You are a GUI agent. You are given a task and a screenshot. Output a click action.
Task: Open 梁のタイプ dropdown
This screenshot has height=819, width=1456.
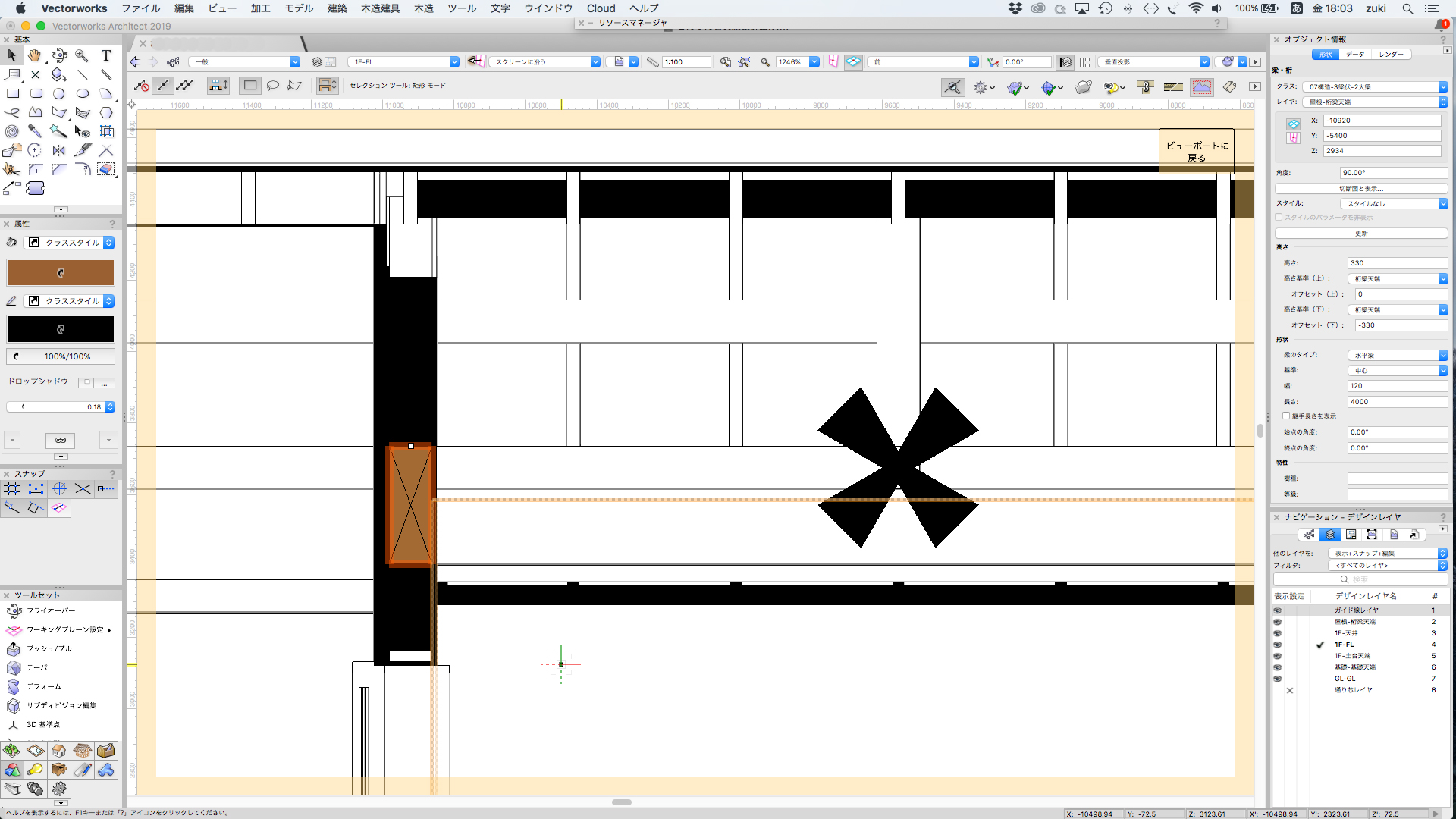tap(1398, 355)
